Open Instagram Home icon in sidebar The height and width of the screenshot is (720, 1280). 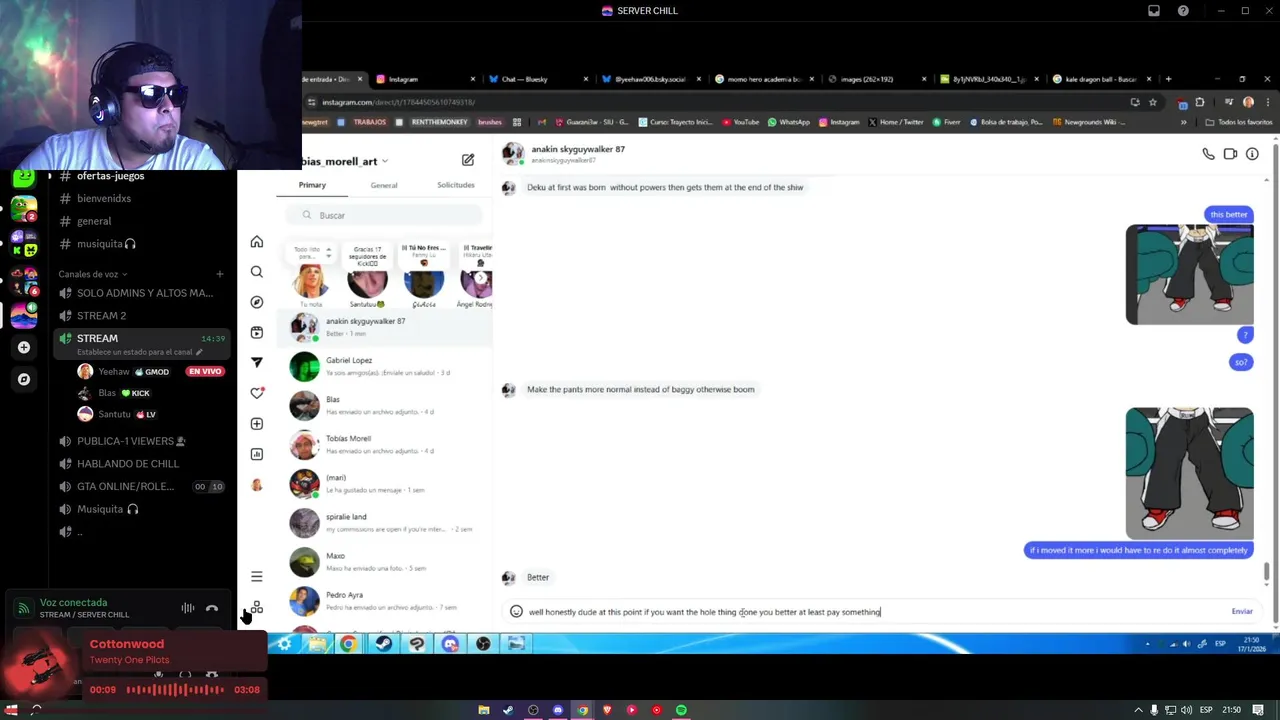coord(257,242)
